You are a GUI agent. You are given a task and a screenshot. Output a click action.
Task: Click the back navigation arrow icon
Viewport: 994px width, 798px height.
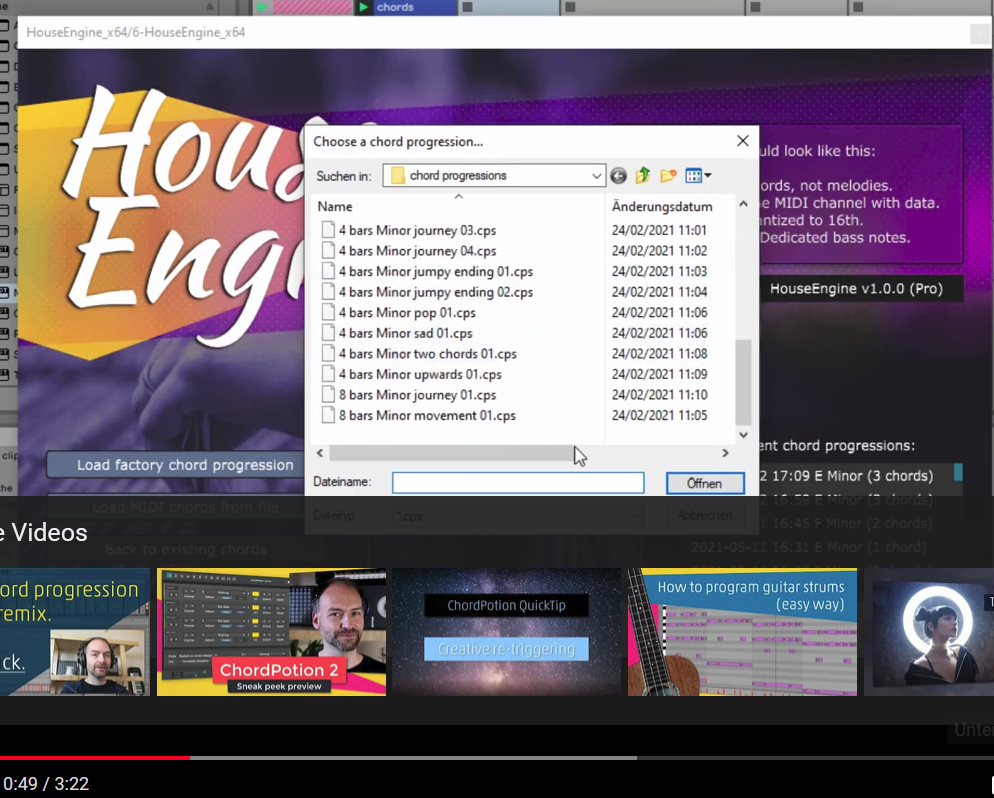point(619,176)
